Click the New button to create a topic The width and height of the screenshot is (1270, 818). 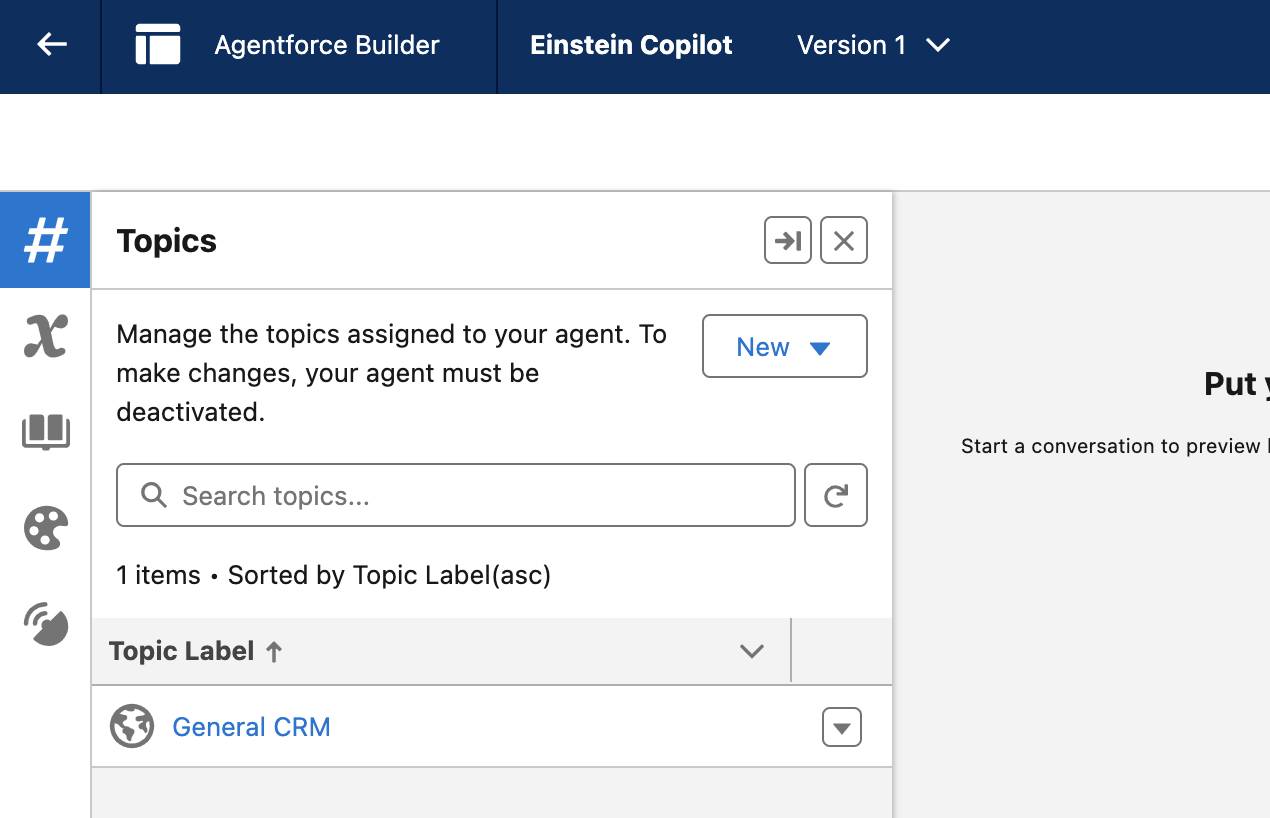763,347
